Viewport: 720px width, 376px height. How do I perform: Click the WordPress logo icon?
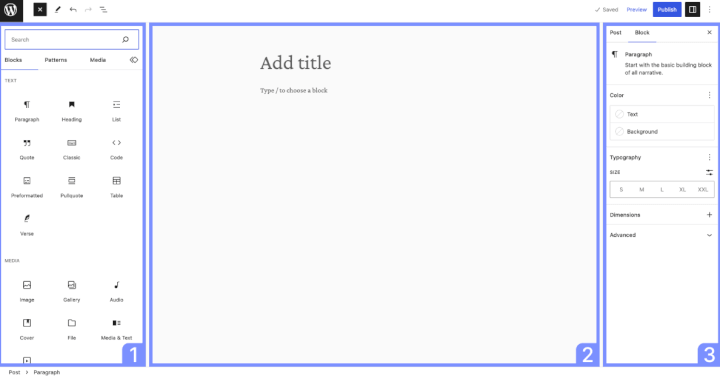click(x=11, y=10)
